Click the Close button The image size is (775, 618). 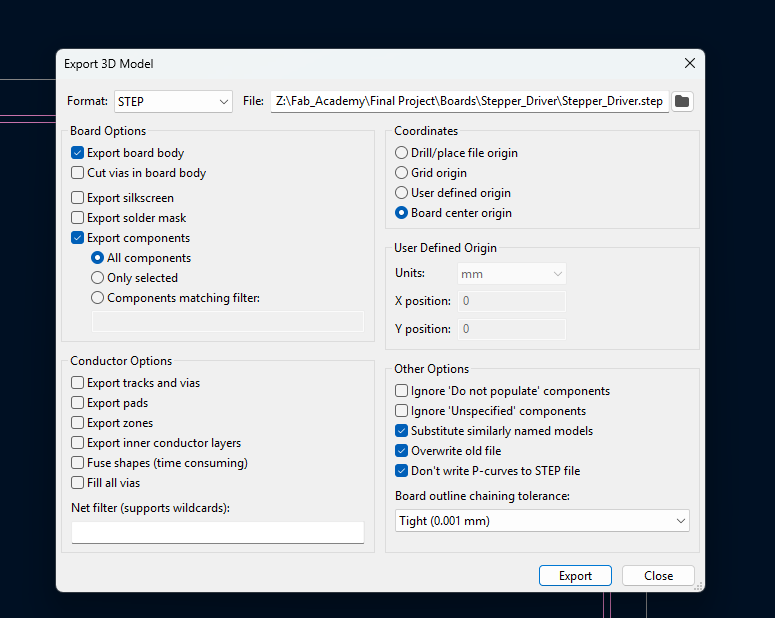tap(658, 575)
